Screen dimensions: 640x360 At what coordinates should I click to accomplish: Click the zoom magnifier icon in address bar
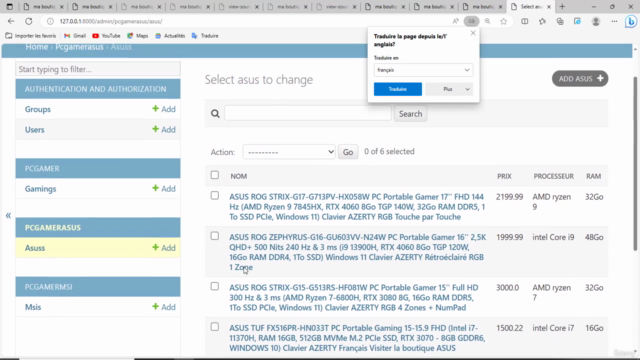click(x=487, y=21)
